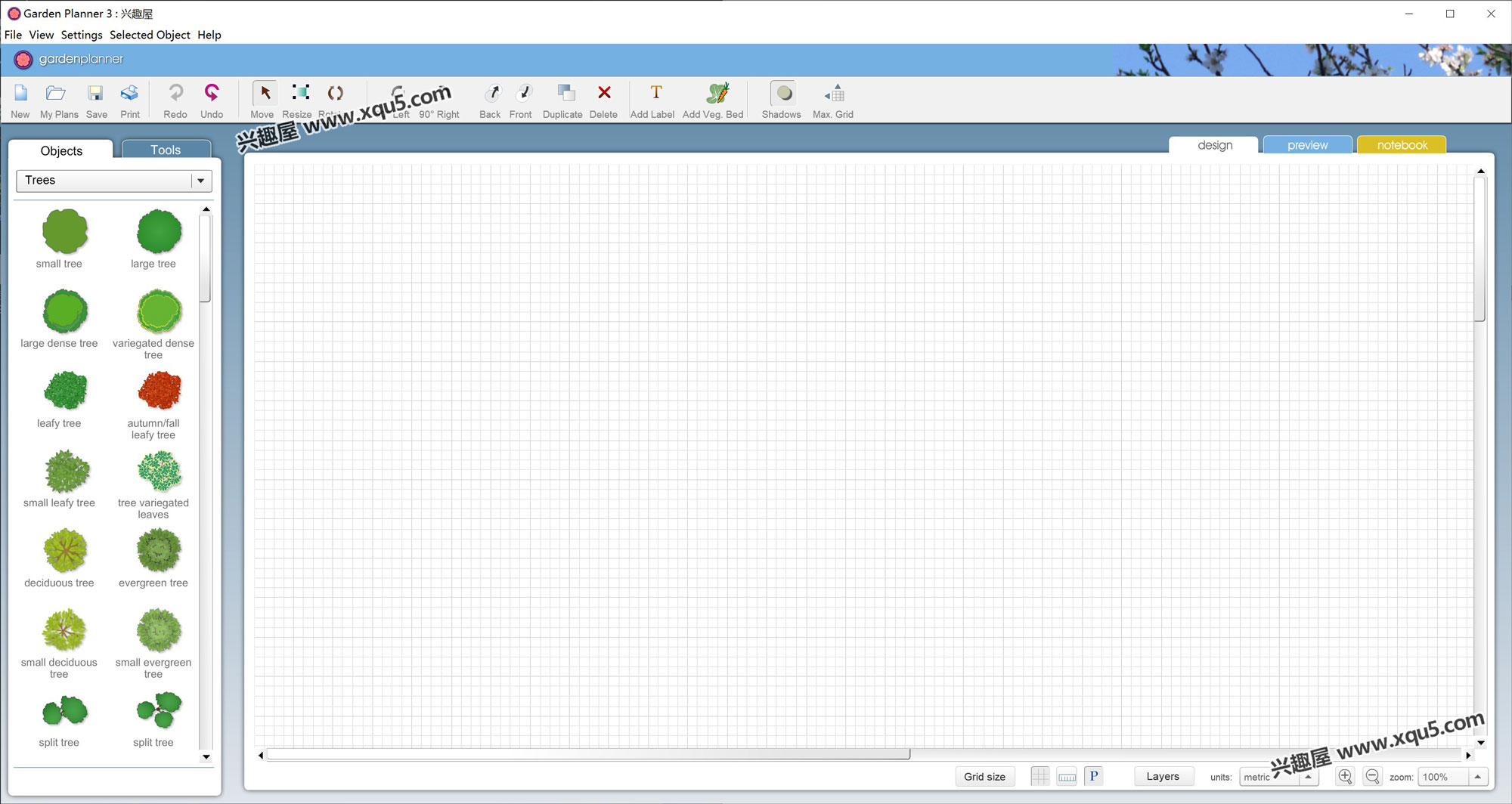Switch to the preview tab
Image resolution: width=1512 pixels, height=804 pixels.
(1307, 145)
